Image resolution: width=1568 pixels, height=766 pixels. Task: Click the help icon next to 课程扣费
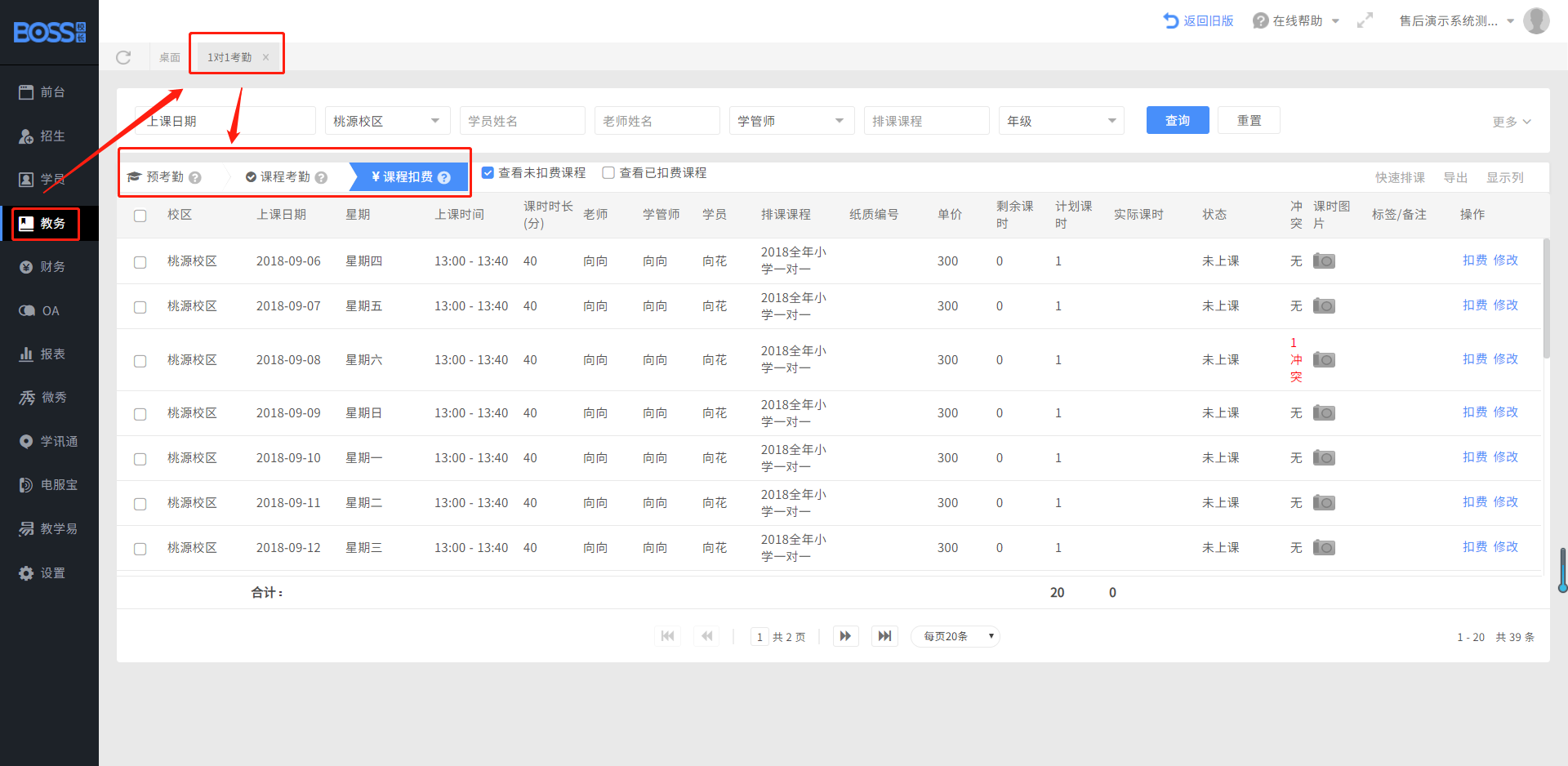point(444,177)
